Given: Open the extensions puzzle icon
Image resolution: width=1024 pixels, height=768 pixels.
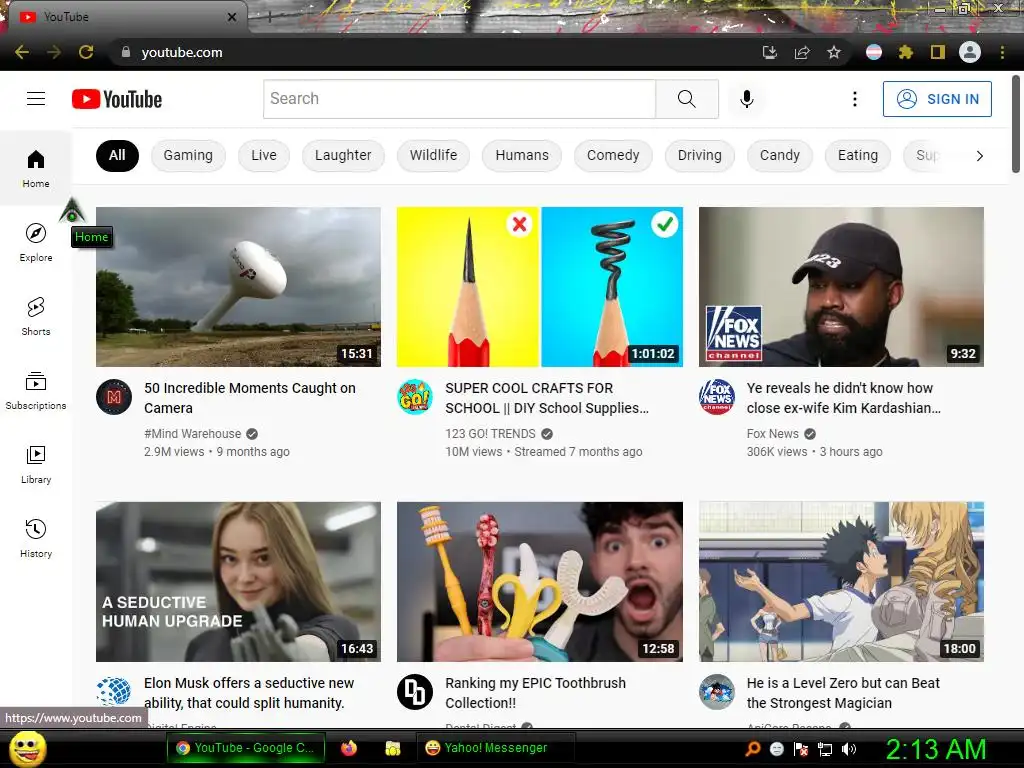Looking at the screenshot, I should (x=906, y=52).
